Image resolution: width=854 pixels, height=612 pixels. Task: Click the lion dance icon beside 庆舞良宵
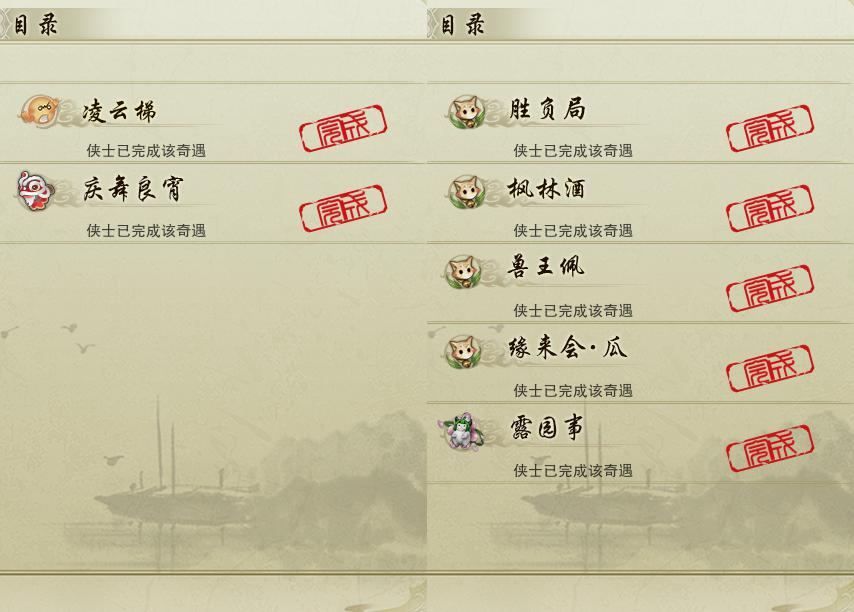point(35,191)
